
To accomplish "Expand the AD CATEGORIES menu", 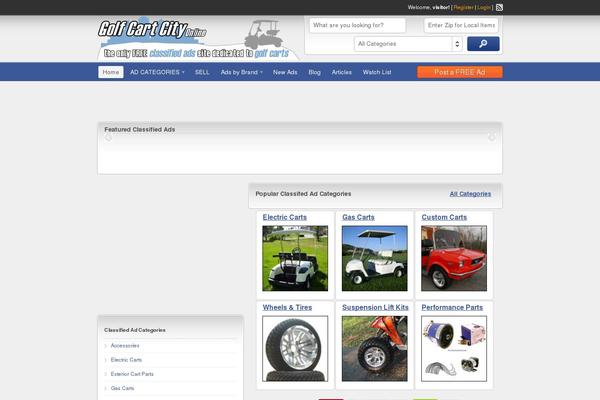I will (157, 72).
